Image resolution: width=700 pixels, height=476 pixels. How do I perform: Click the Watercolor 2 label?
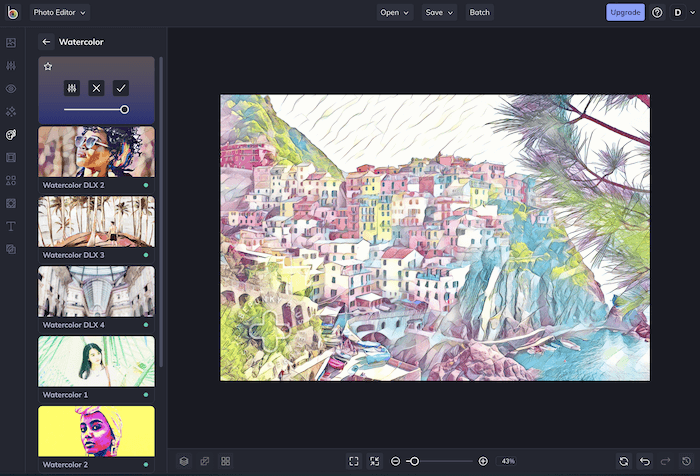(65, 465)
